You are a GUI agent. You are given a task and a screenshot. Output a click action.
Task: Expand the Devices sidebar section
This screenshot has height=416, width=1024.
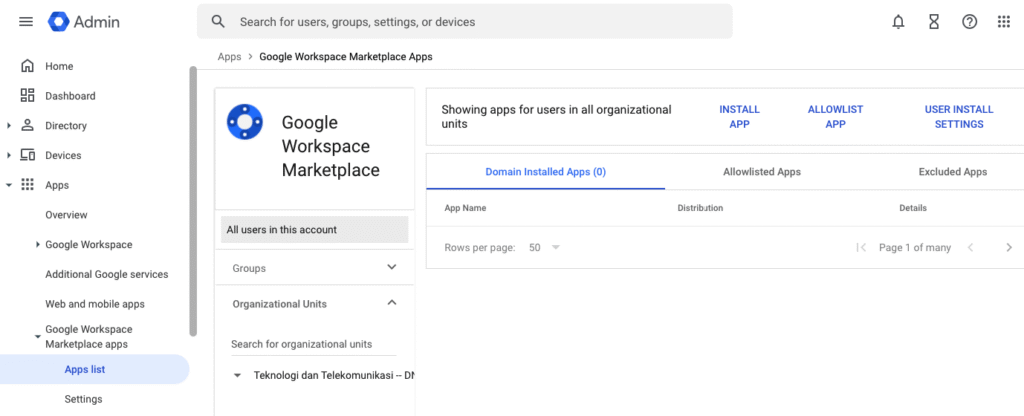pyautogui.click(x=9, y=155)
